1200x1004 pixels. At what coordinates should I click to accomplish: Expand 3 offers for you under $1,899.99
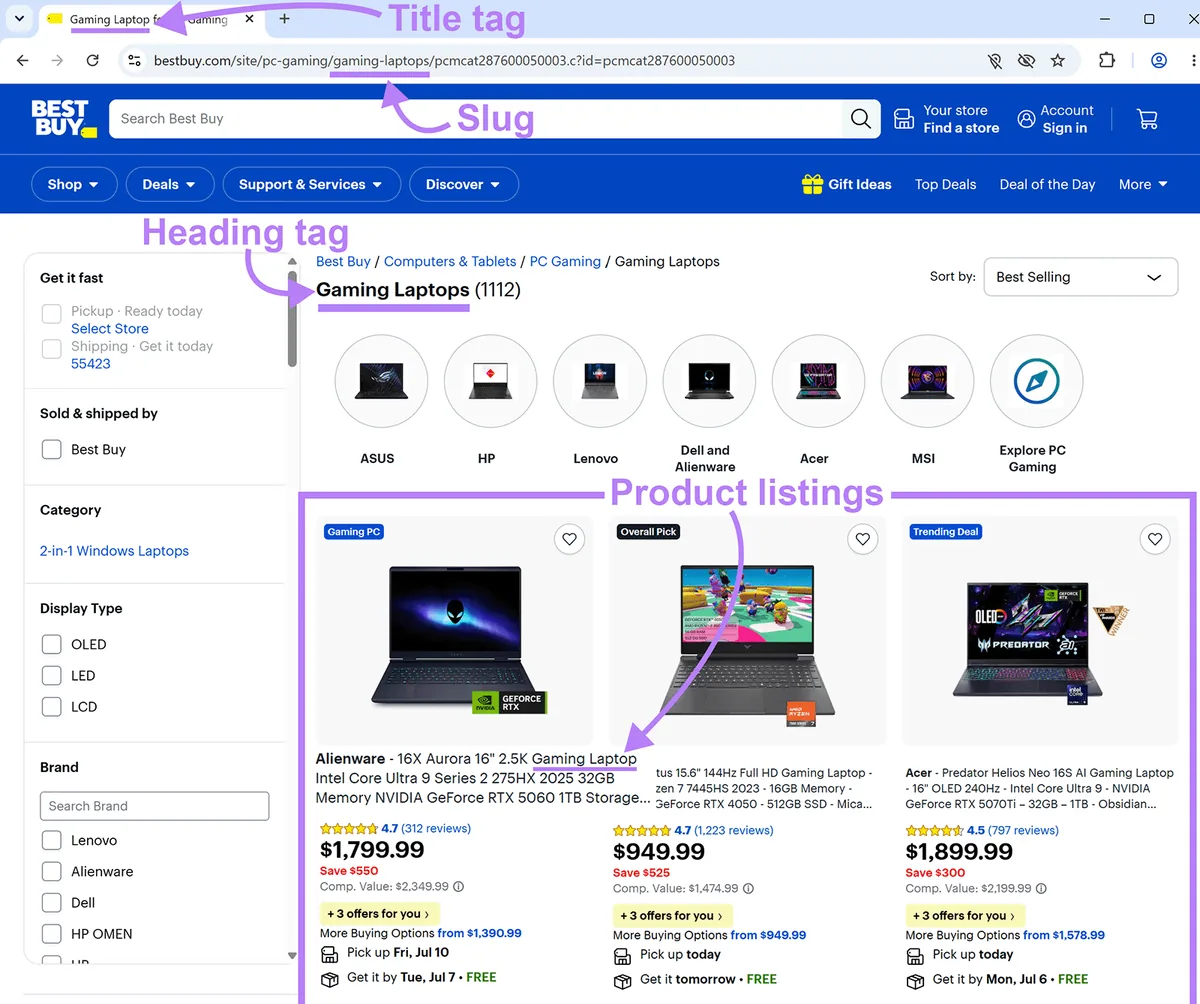coord(965,915)
